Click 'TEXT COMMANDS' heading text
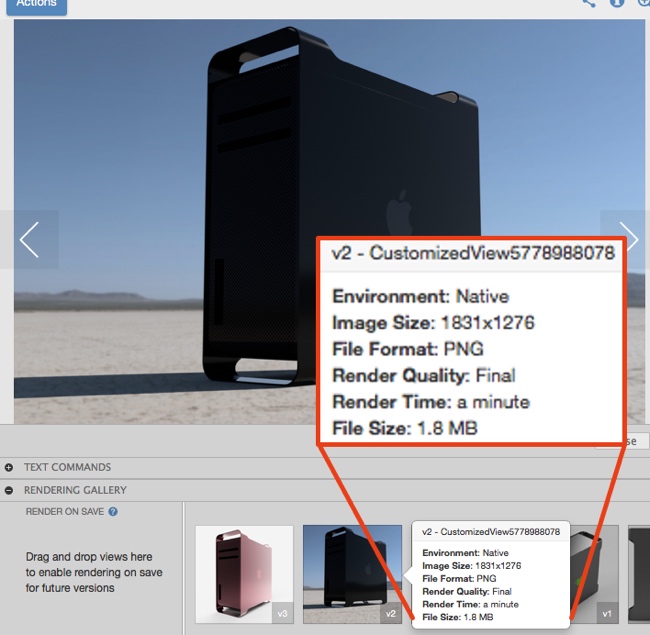 [68, 468]
